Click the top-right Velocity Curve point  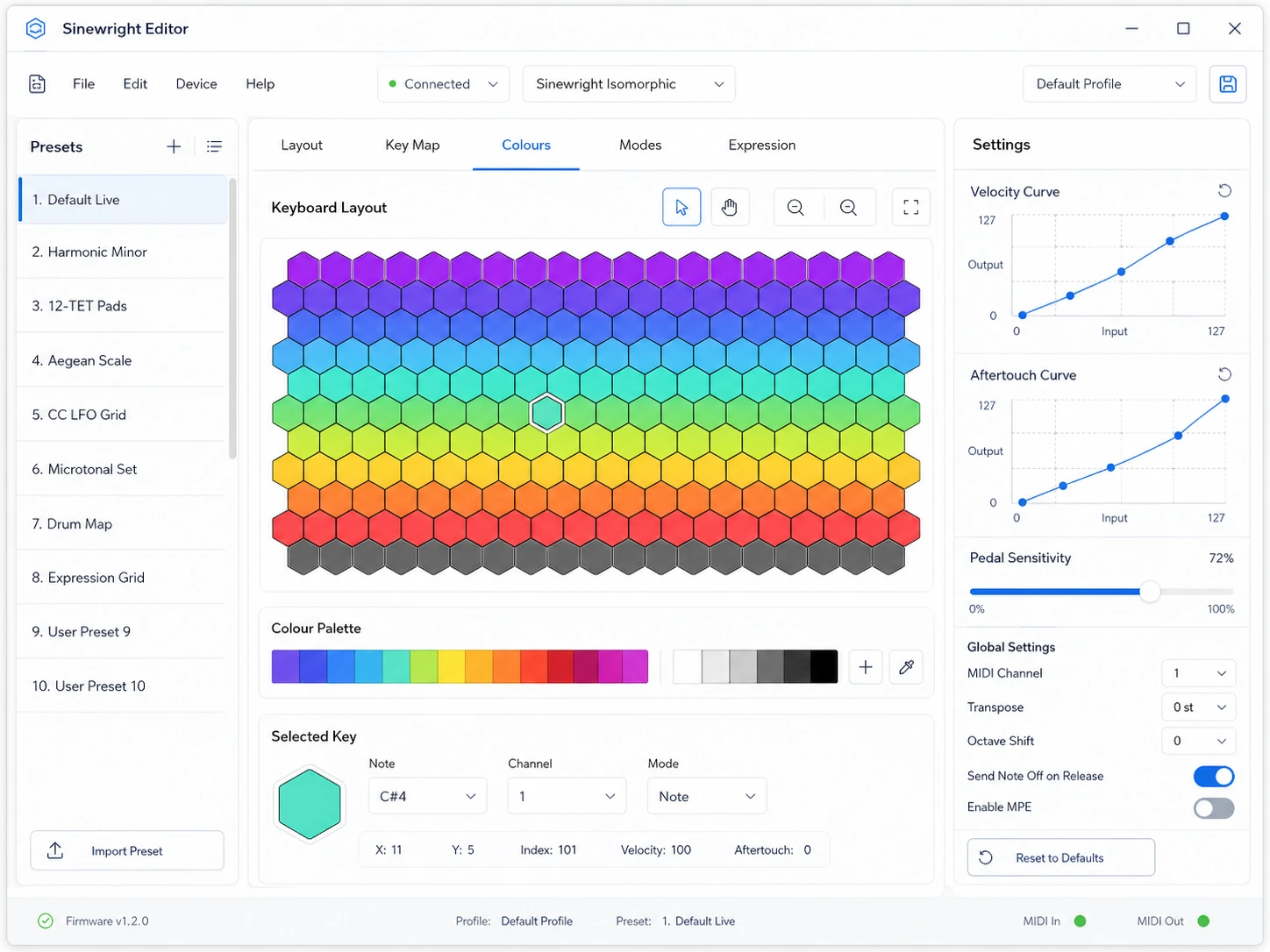tap(1224, 216)
